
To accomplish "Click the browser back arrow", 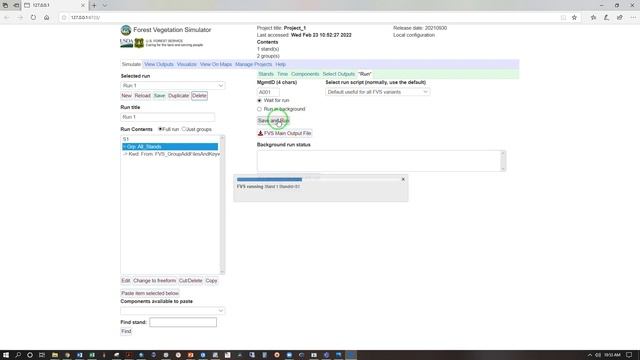I will [7, 18].
